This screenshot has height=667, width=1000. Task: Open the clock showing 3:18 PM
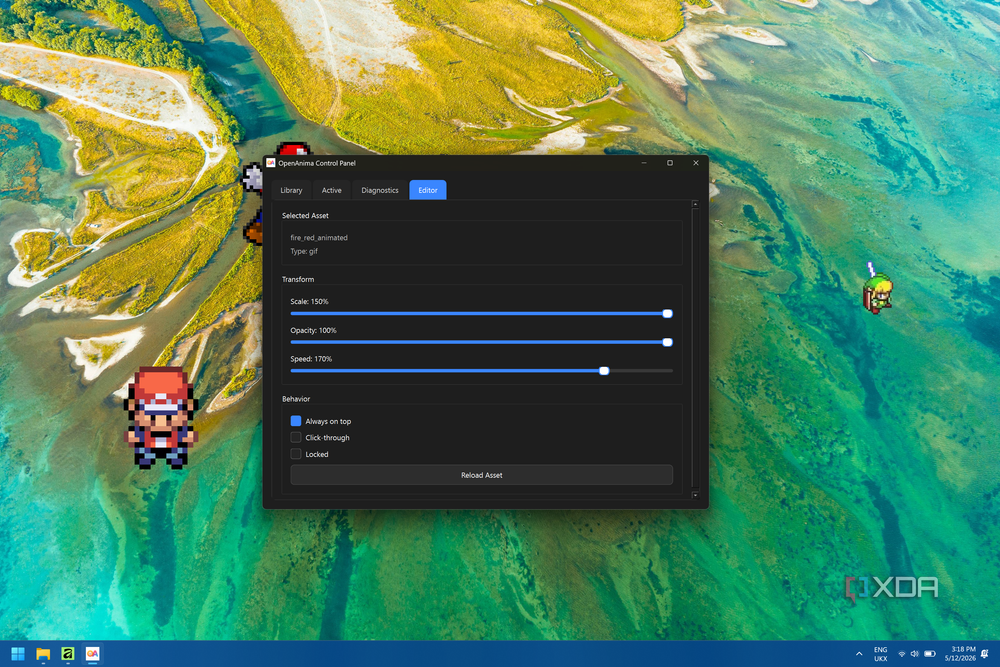coord(960,654)
